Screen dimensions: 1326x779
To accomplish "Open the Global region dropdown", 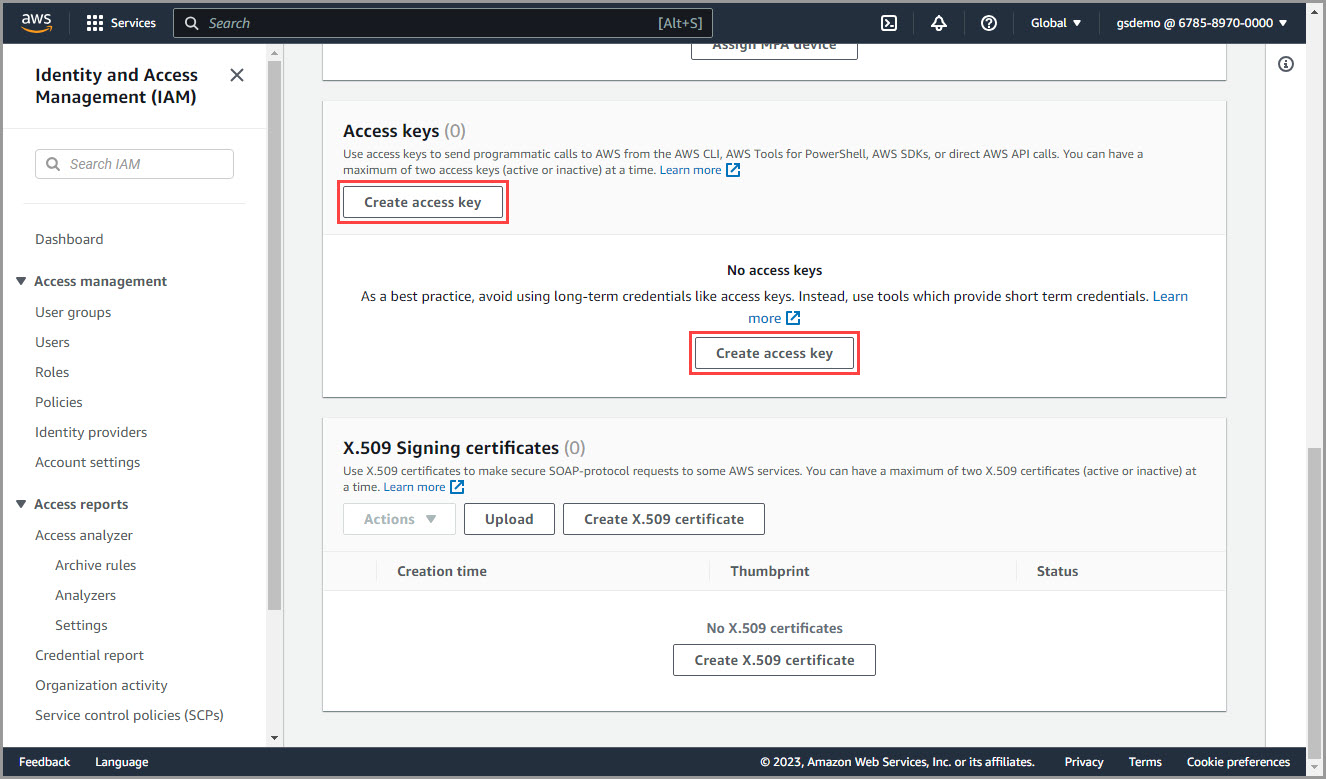I will 1056,23.
